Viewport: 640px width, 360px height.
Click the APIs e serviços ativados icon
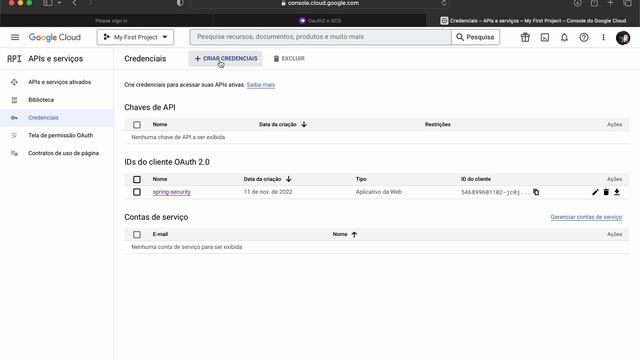pyautogui.click(x=14, y=82)
